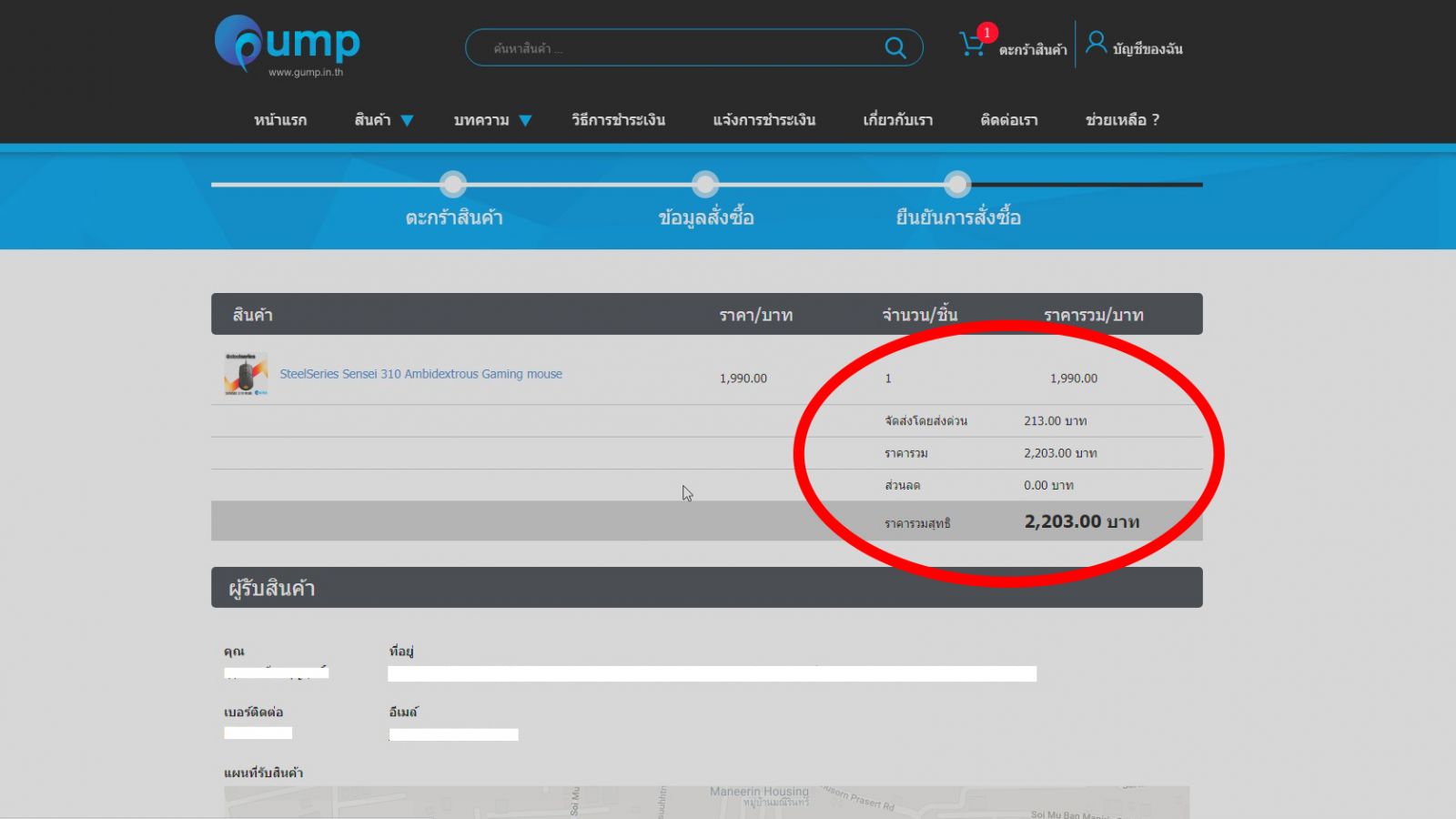Open ติดต่อเรา menu item

tap(1009, 120)
